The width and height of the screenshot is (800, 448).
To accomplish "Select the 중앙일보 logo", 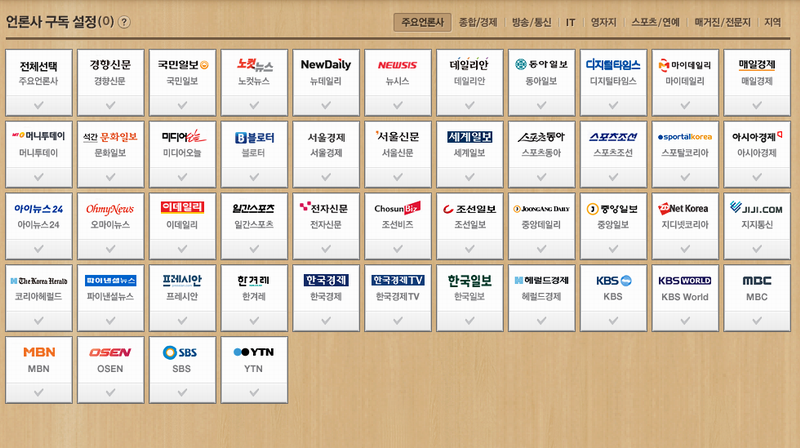I will [612, 209].
